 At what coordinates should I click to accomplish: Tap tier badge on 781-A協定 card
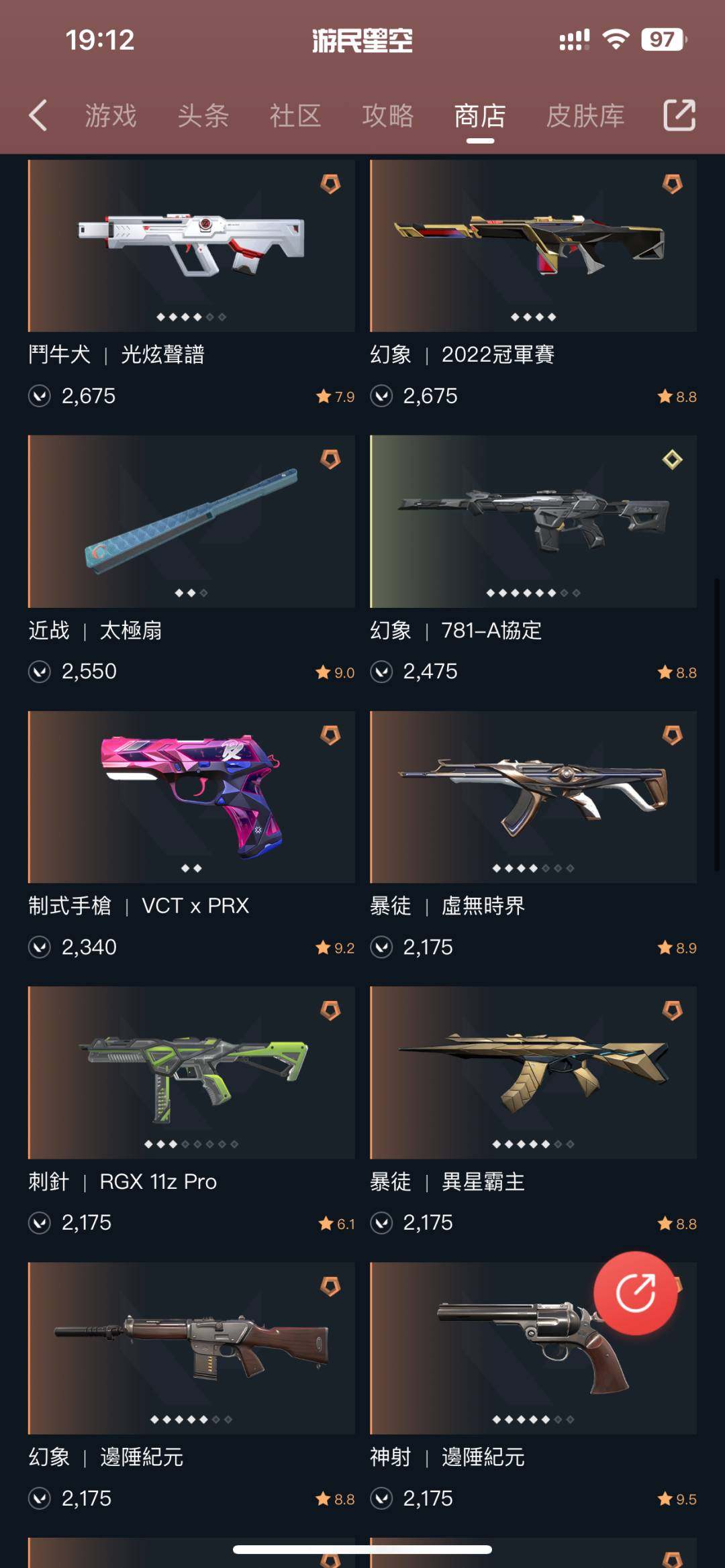click(x=672, y=460)
